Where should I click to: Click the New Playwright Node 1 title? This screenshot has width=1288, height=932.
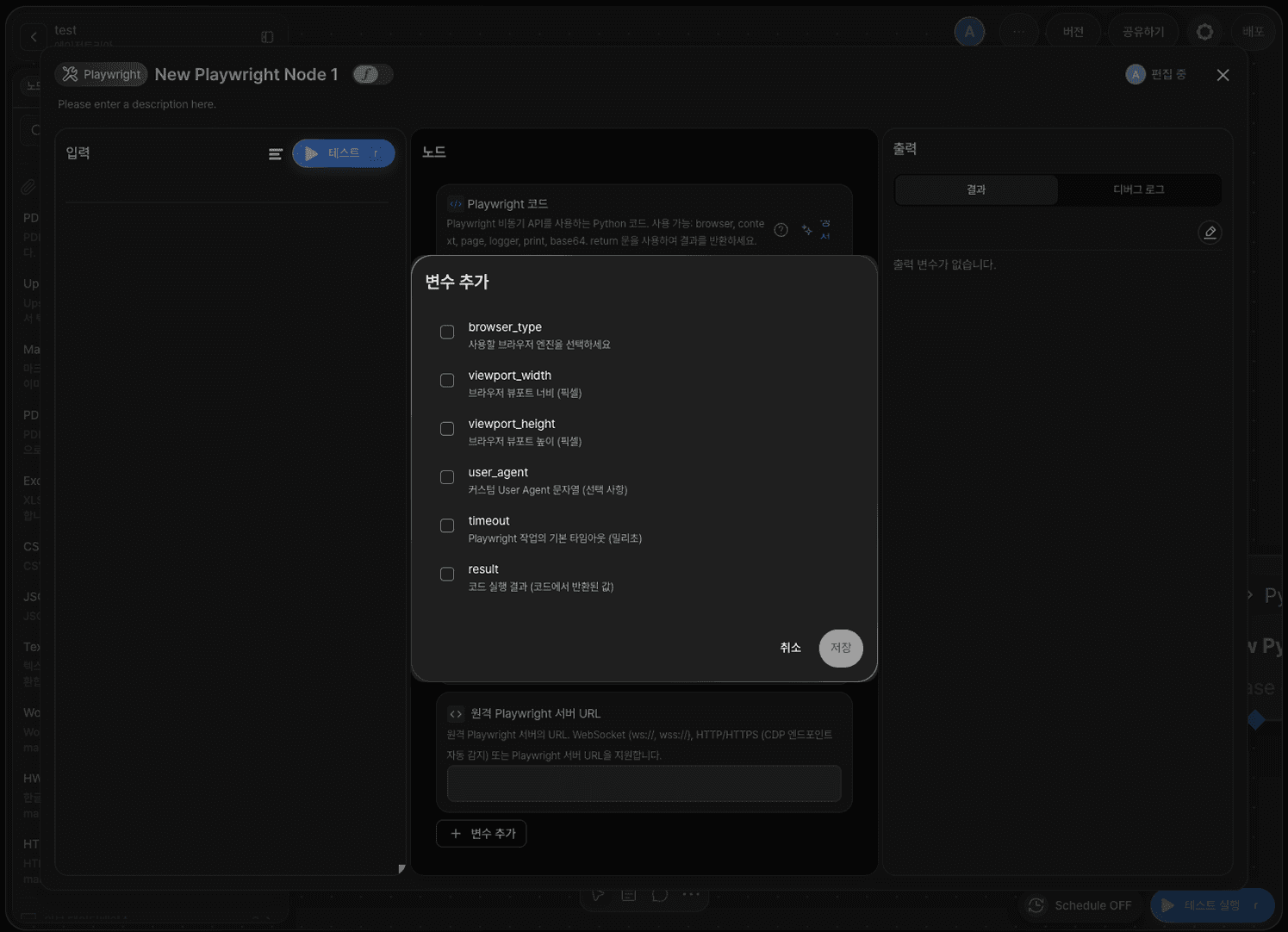(x=246, y=74)
